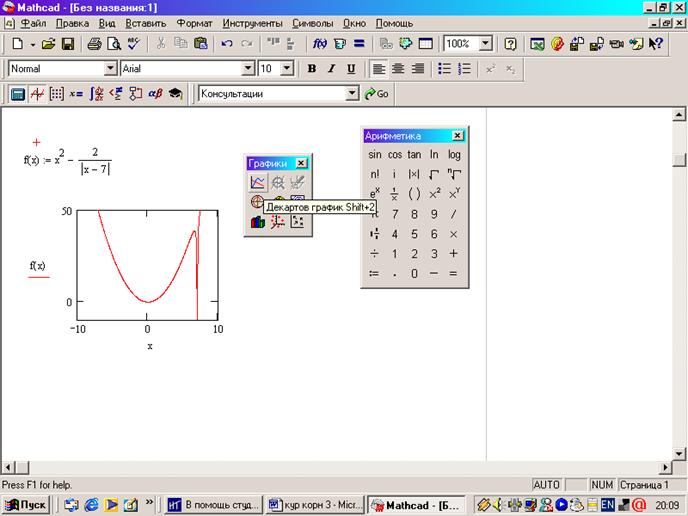Click the Cartesian X-Y plot icon in Графики
Image resolution: width=688 pixels, height=516 pixels.
258,182
